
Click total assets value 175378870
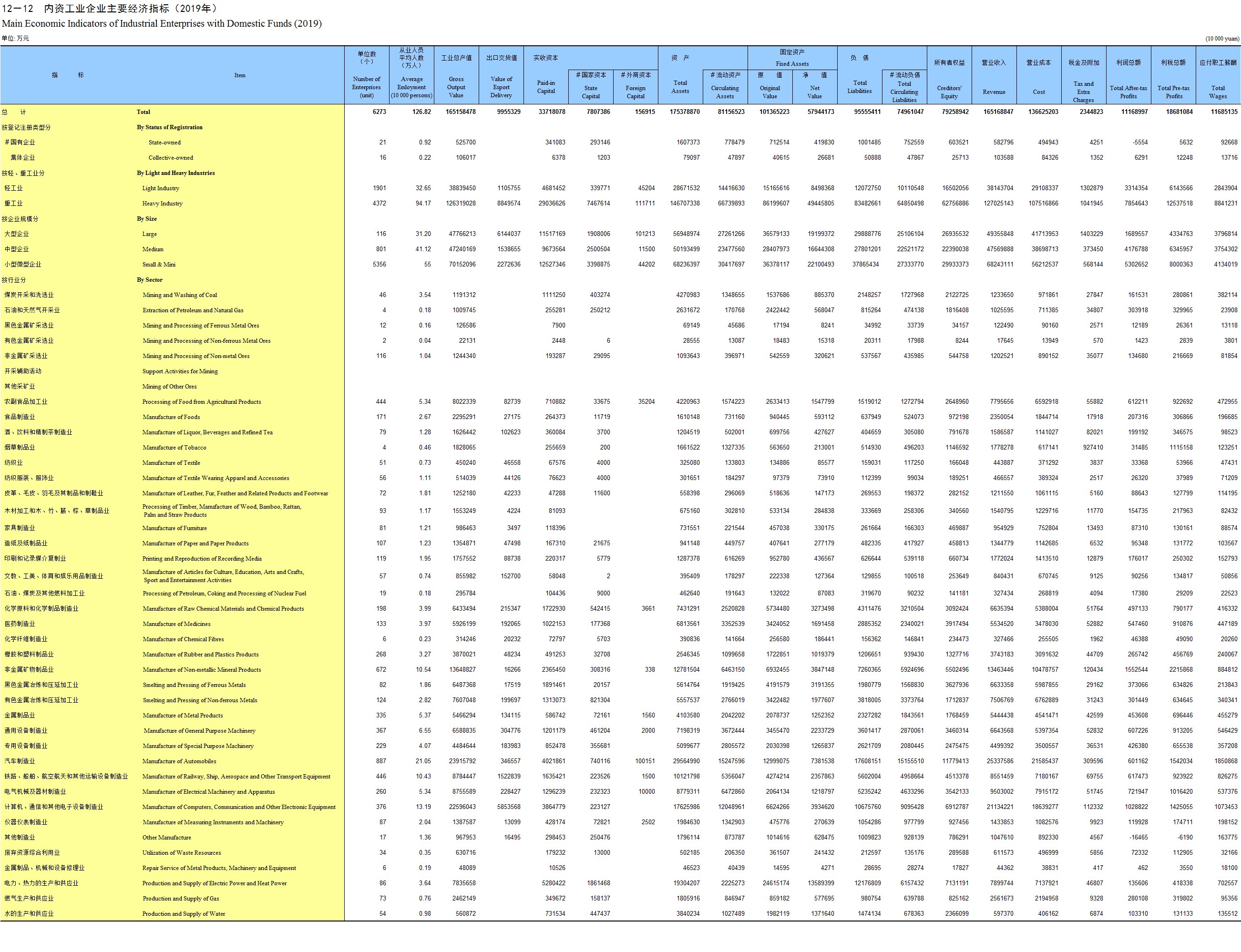(685, 112)
